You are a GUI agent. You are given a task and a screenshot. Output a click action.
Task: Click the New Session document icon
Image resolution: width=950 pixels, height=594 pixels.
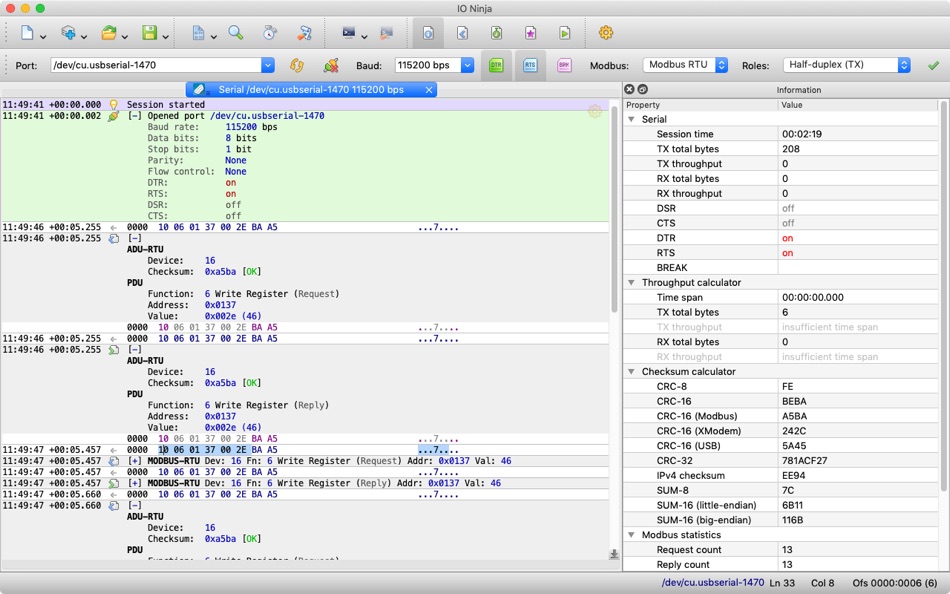[27, 33]
